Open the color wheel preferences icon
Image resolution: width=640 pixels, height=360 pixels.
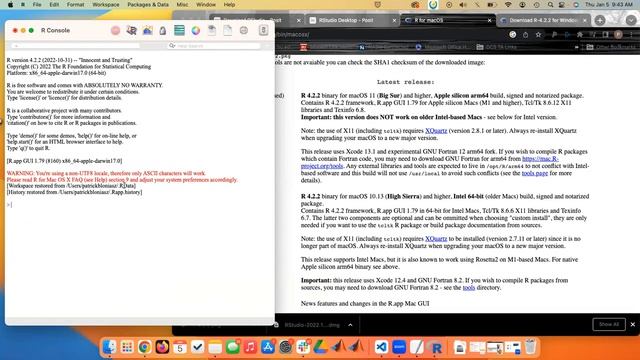click(196, 30)
